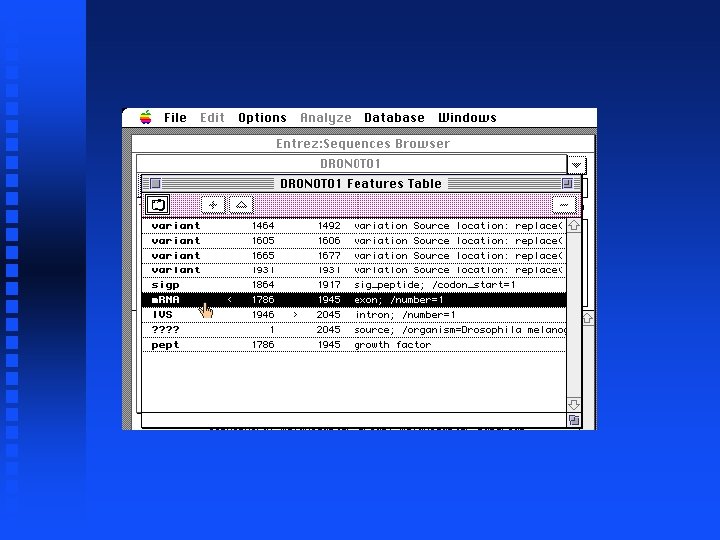Open the Windows menu
The height and width of the screenshot is (540, 720).
[467, 118]
